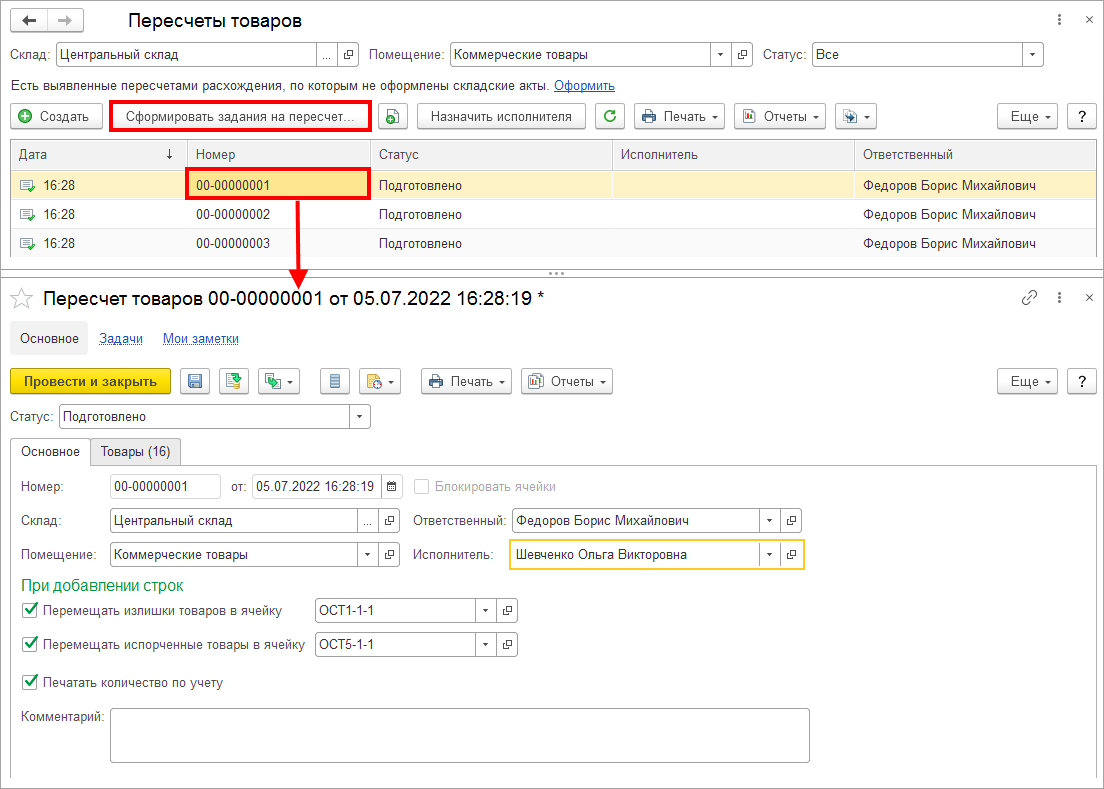The height and width of the screenshot is (789, 1104).
Task: Click the create by copying document icon
Action: (x=393, y=116)
